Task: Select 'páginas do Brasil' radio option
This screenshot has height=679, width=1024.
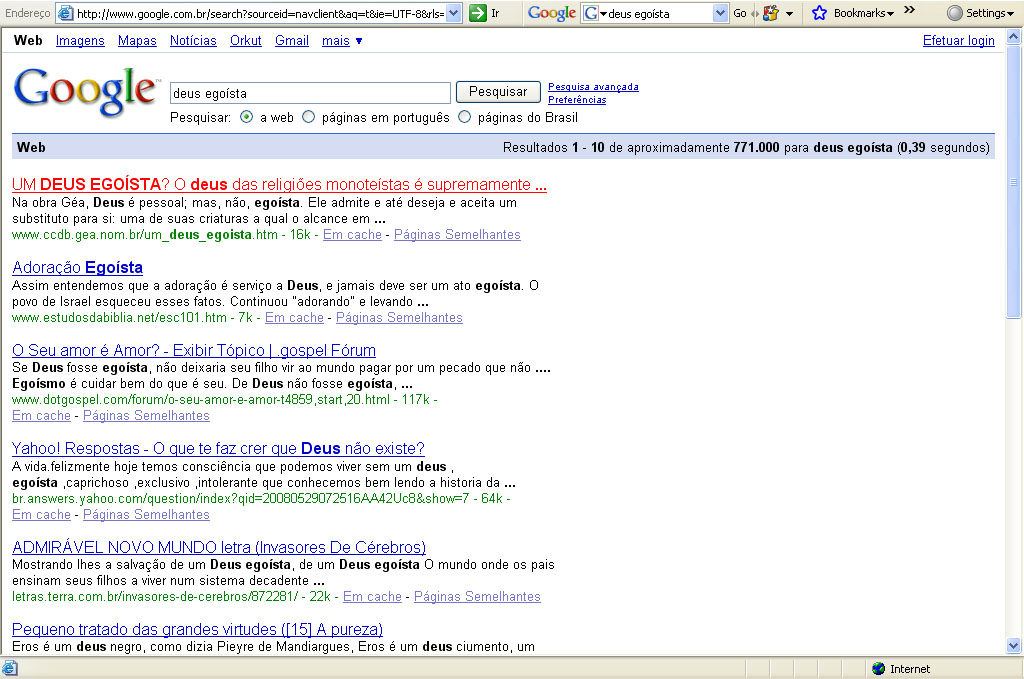Action: coord(464,117)
